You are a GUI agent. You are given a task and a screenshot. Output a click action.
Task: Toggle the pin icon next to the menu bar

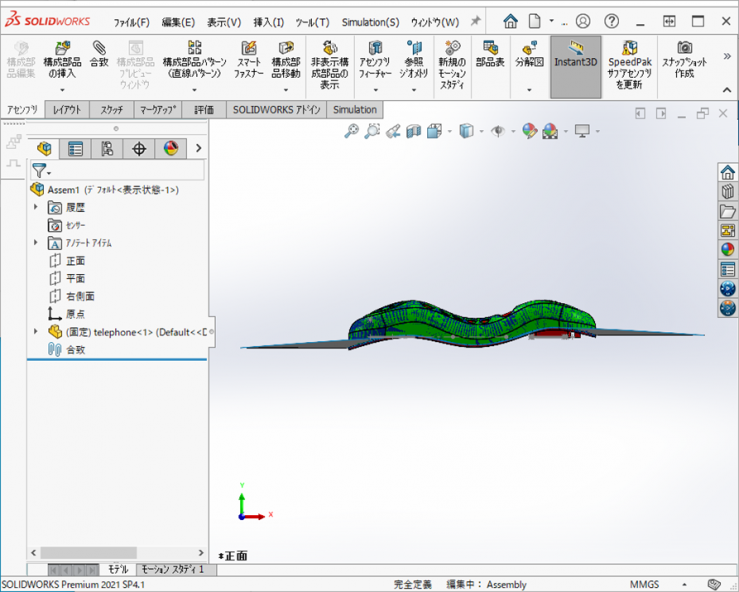coord(476,21)
